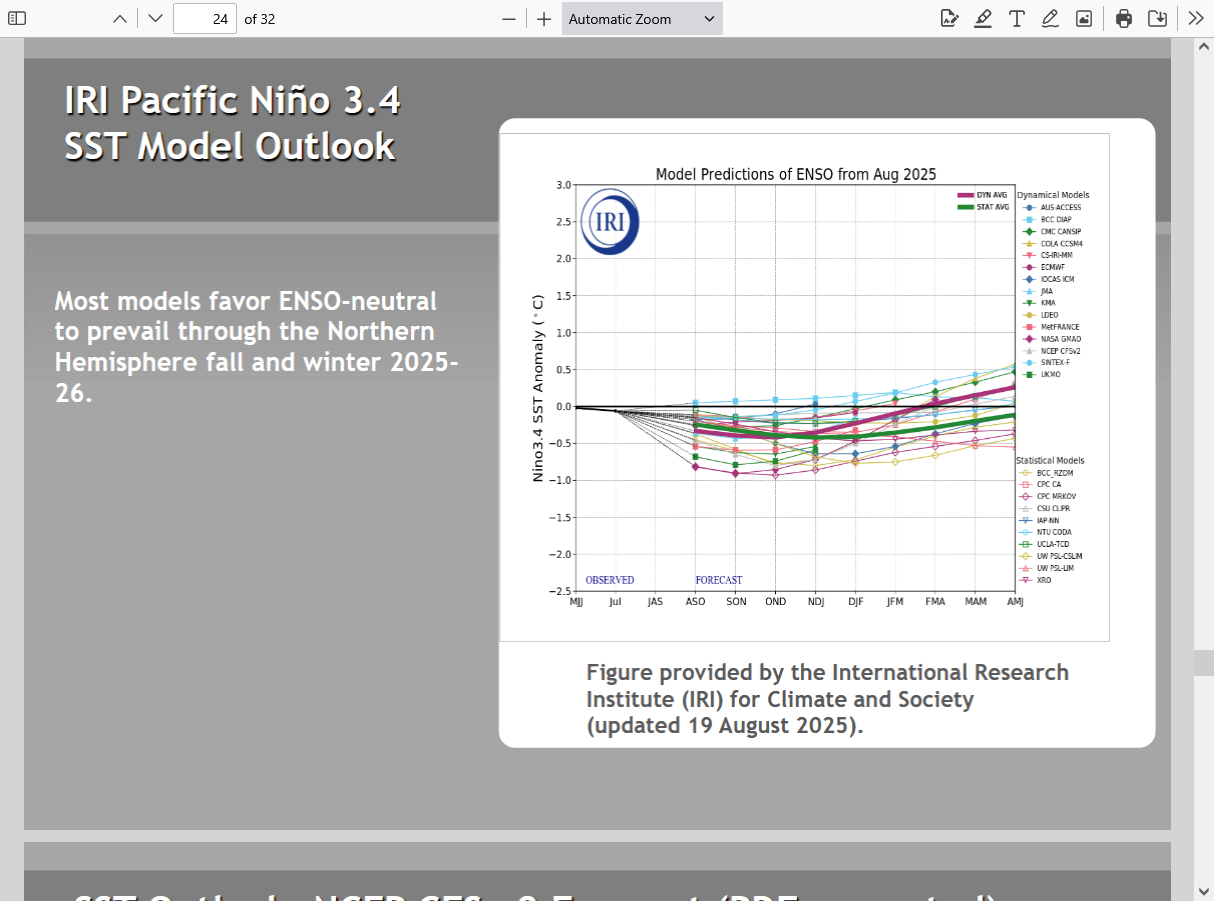Print the PDF document

point(1124,18)
